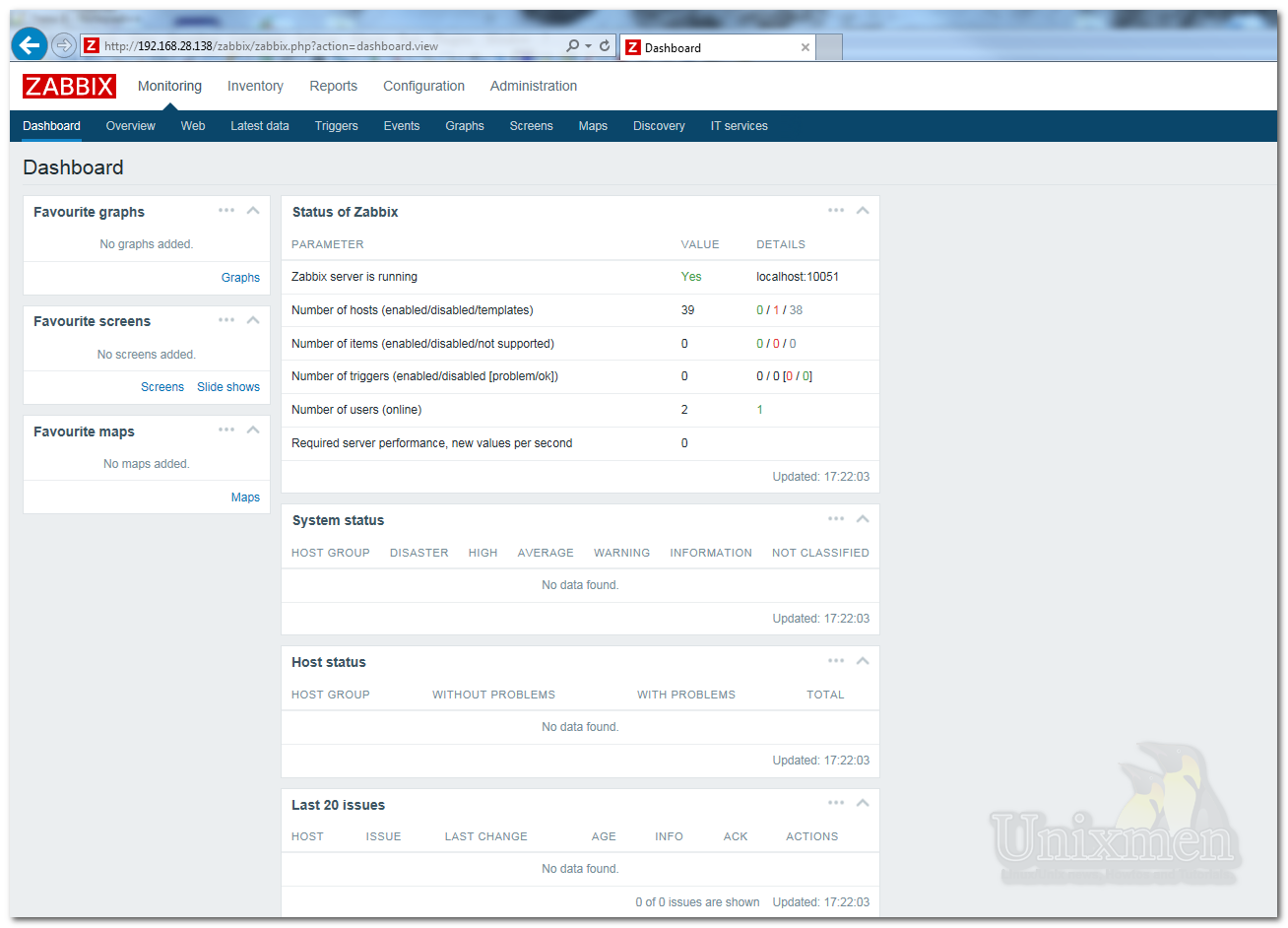Click the search magnifier in address bar
1288x928 pixels.
click(572, 45)
